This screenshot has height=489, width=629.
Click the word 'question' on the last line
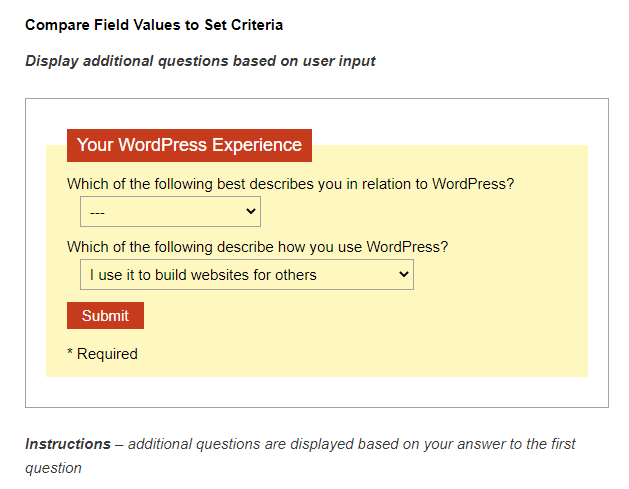[53, 468]
